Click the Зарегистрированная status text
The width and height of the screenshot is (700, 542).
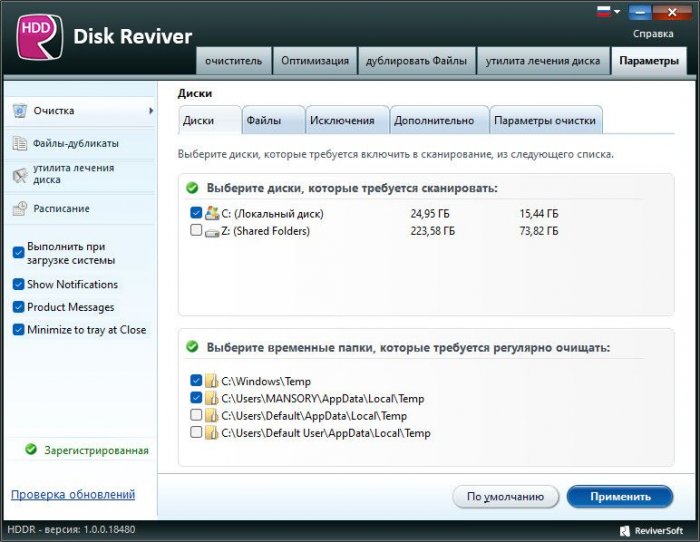tap(96, 450)
